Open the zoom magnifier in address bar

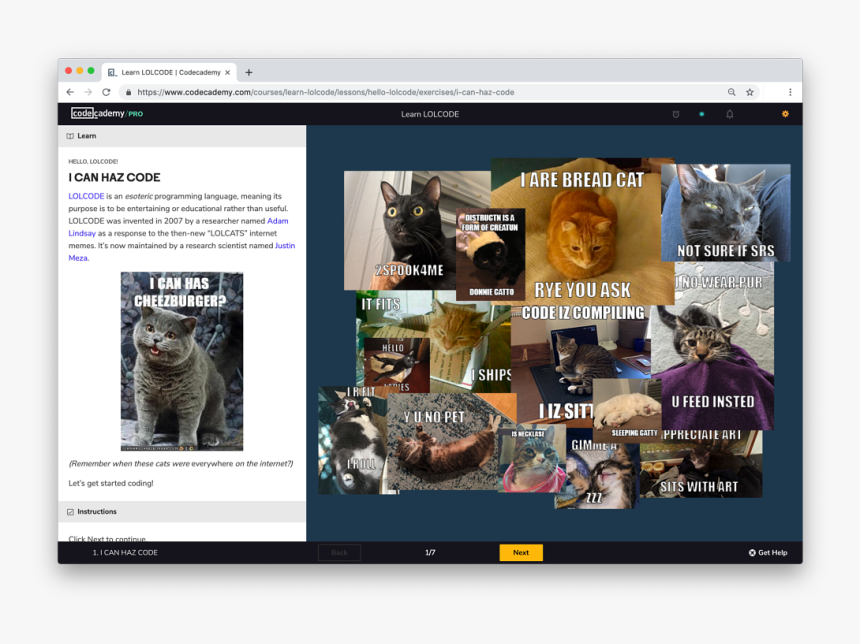732,92
